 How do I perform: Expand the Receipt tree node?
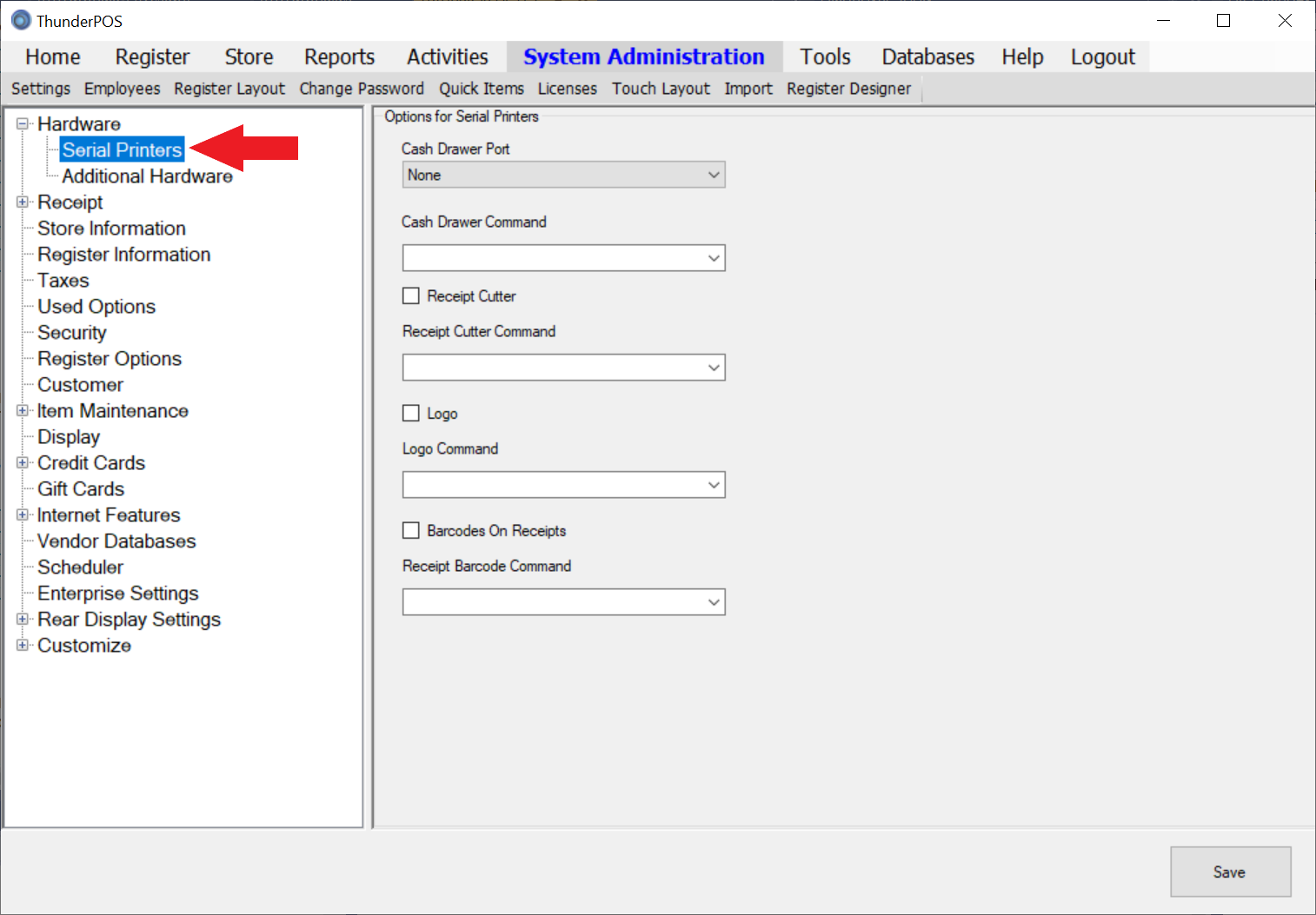(x=23, y=202)
